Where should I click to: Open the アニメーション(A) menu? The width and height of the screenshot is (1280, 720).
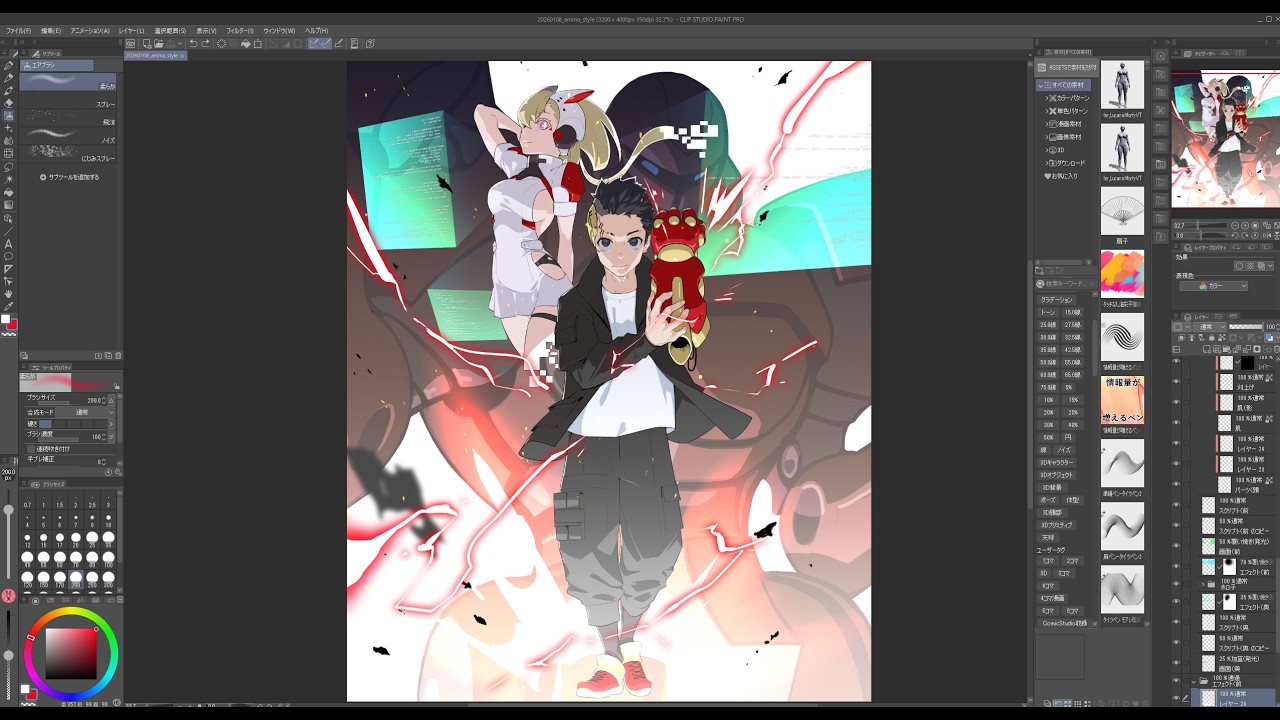click(x=90, y=31)
